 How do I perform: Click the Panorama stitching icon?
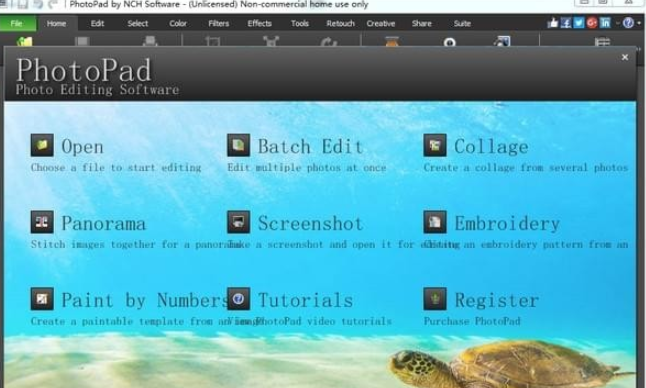[42, 222]
